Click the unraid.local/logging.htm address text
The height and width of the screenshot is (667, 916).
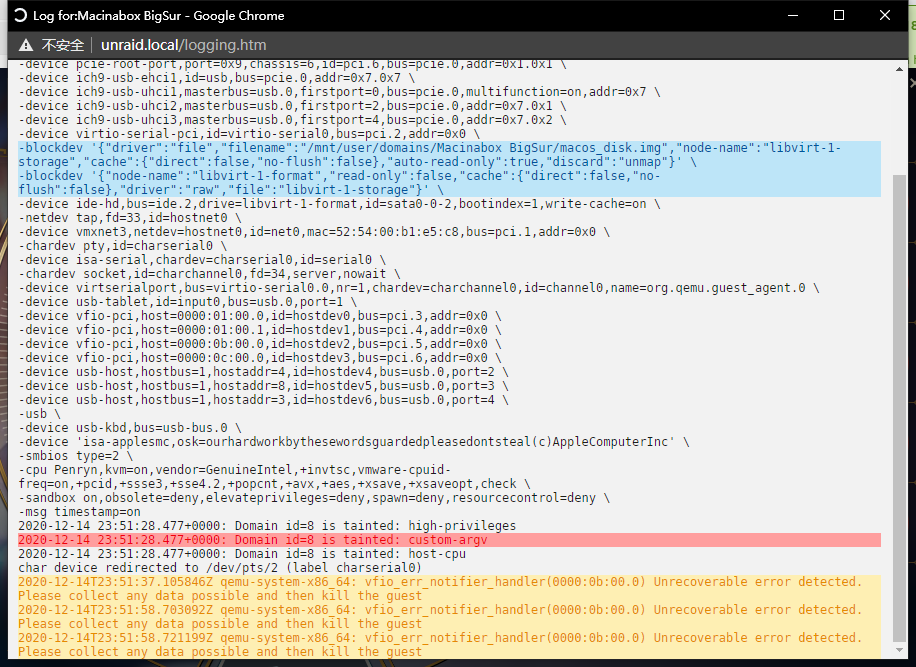pos(183,45)
